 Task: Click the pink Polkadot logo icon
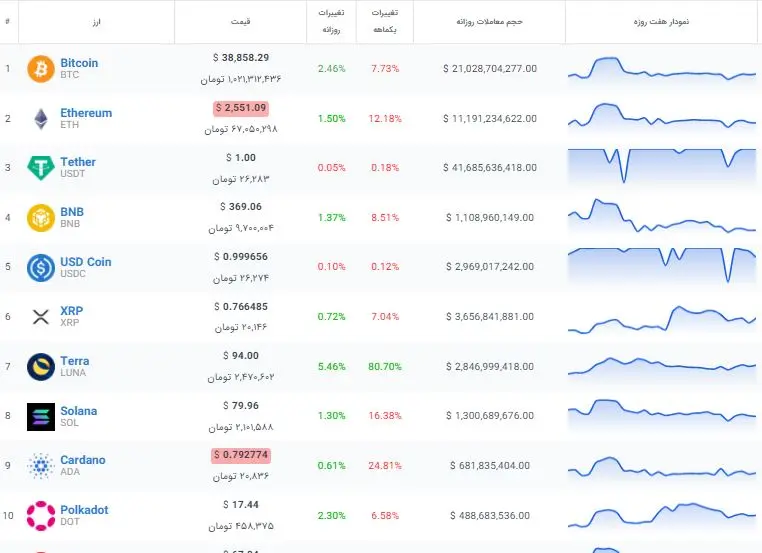41,516
